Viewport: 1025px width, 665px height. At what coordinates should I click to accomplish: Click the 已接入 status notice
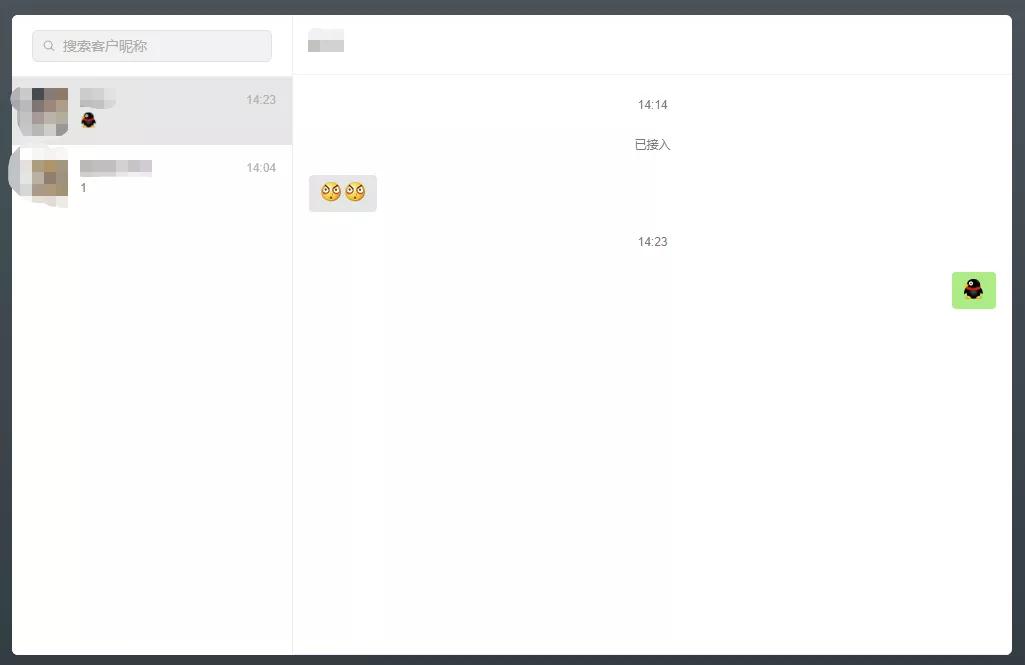652,145
